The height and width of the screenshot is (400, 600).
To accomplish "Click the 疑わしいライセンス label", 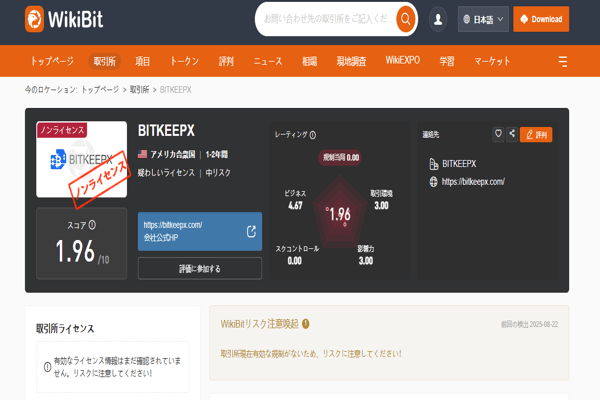I will [x=166, y=173].
